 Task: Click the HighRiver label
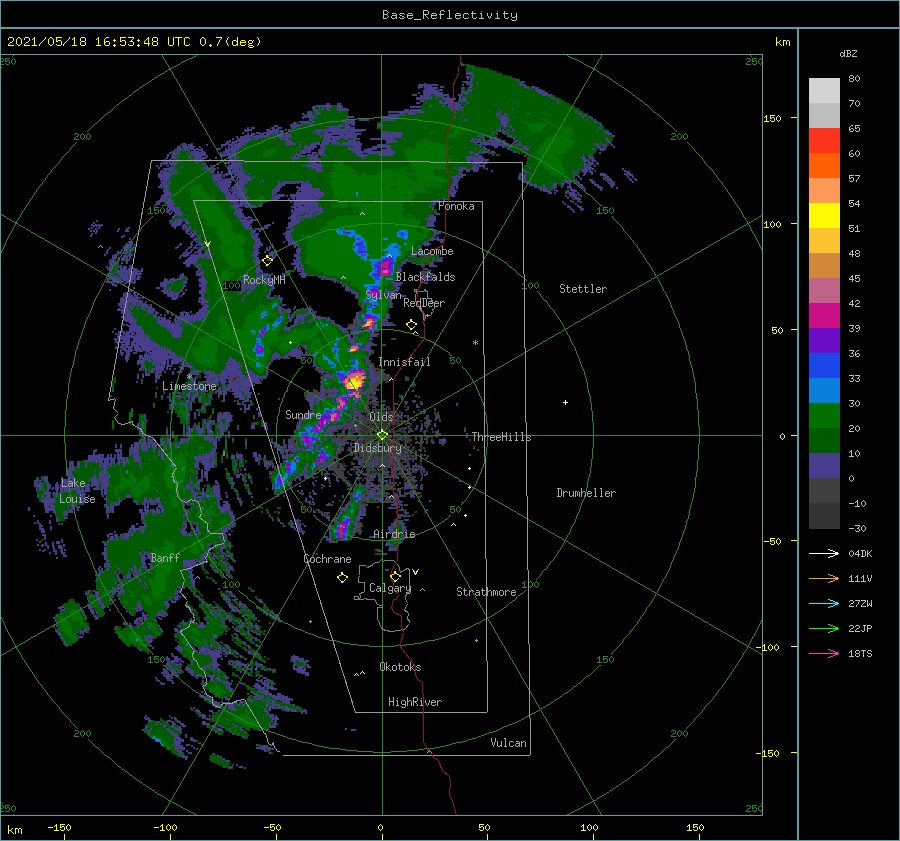tap(415, 702)
